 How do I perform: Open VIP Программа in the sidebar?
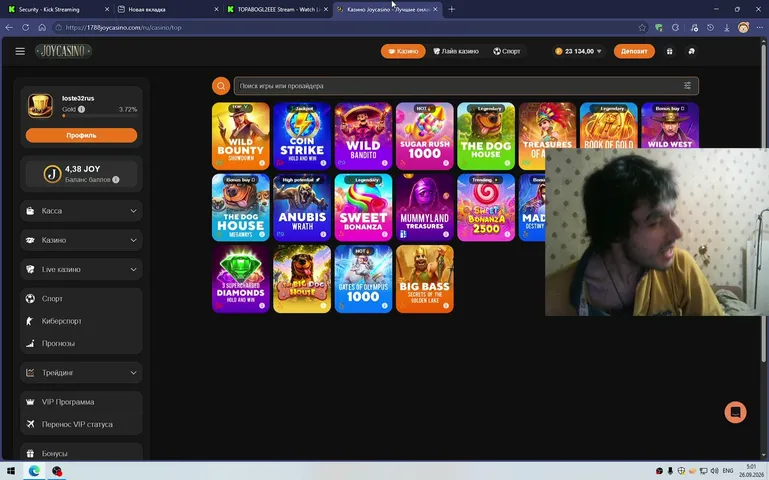[81, 402]
